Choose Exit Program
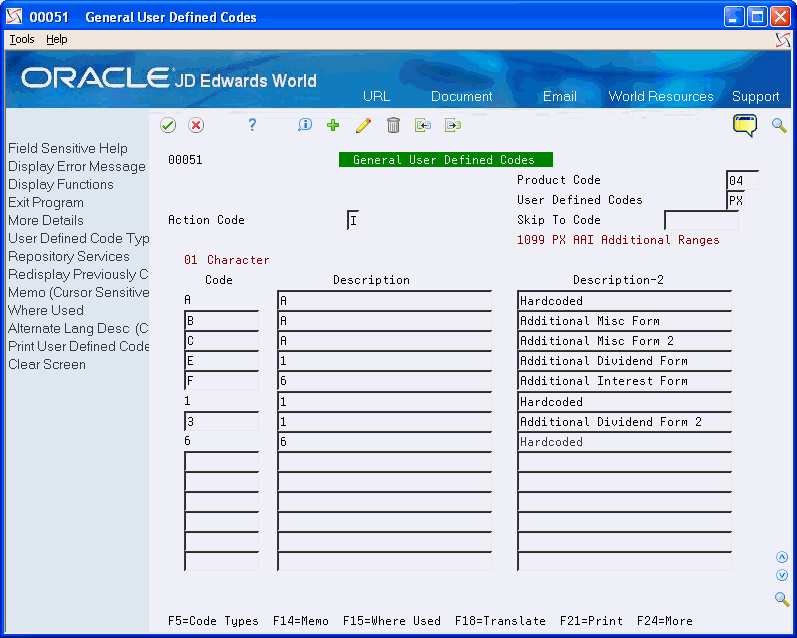Screen dimensions: 797x638 46,202
